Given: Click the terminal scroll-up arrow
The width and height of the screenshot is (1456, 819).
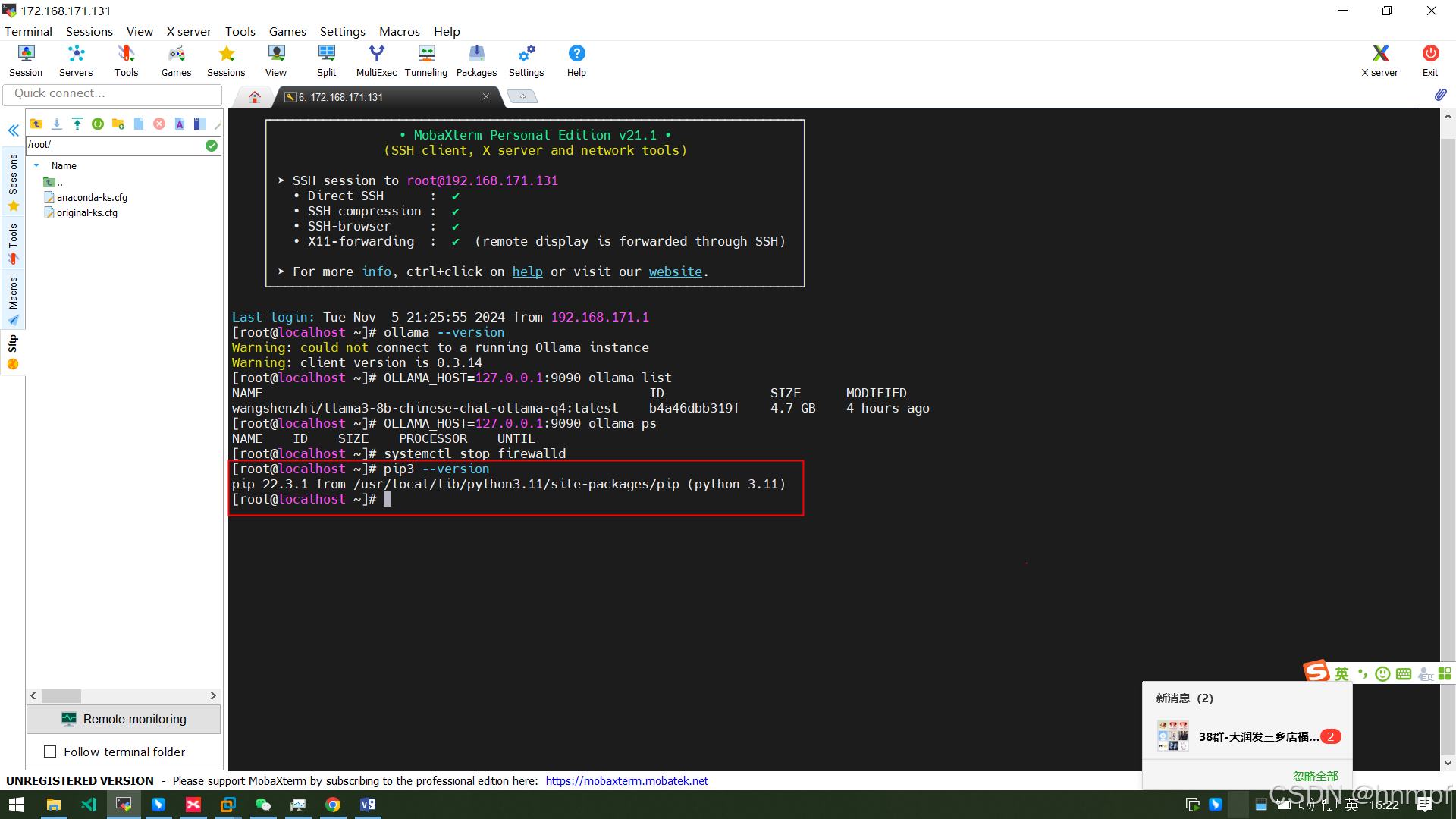Looking at the screenshot, I should tap(1448, 117).
